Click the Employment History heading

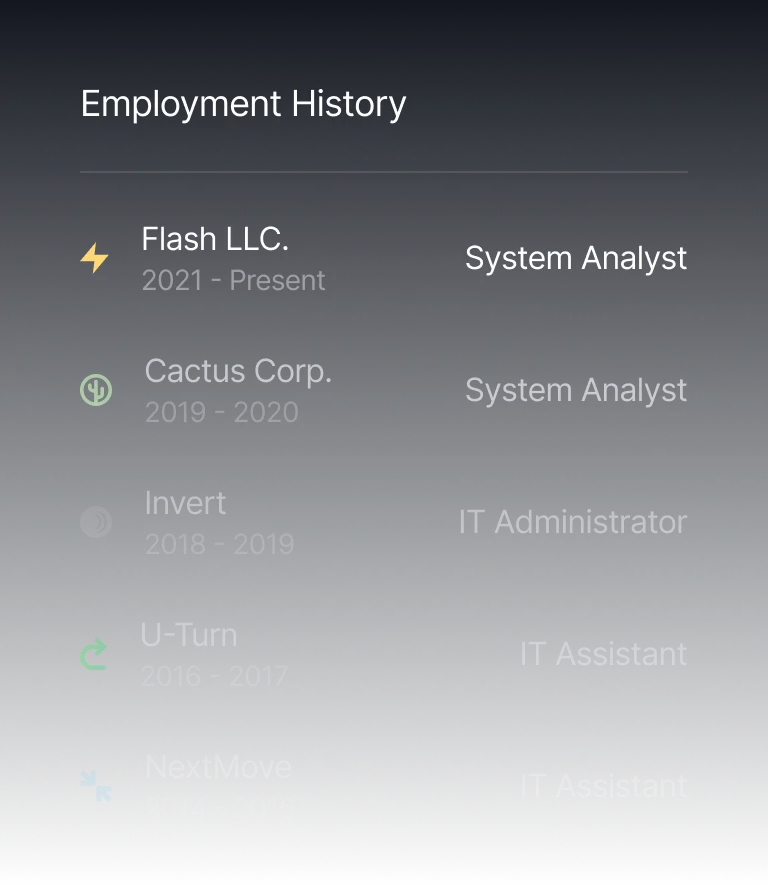click(x=243, y=104)
